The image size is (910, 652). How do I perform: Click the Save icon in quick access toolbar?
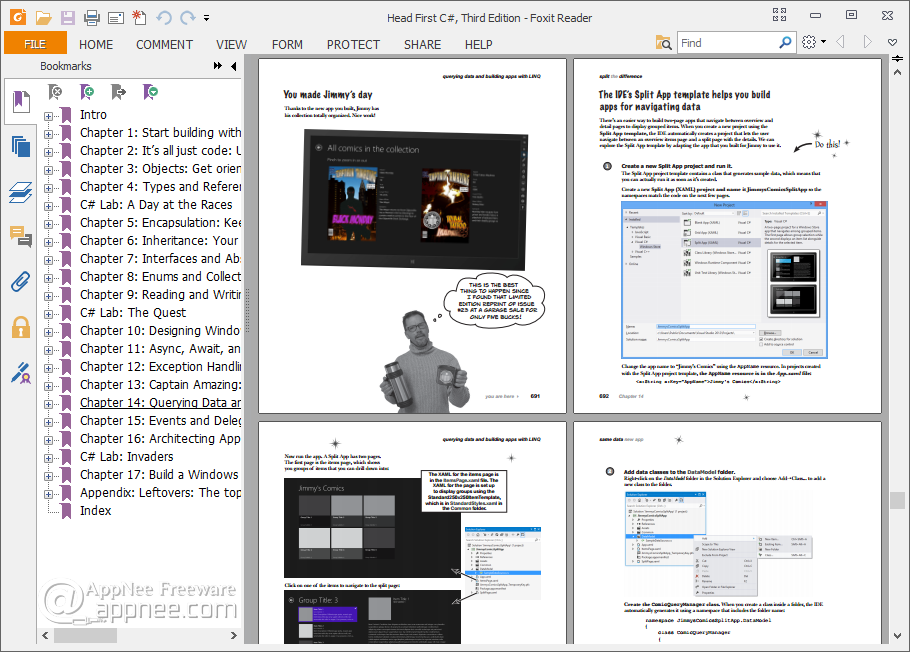pyautogui.click(x=68, y=18)
